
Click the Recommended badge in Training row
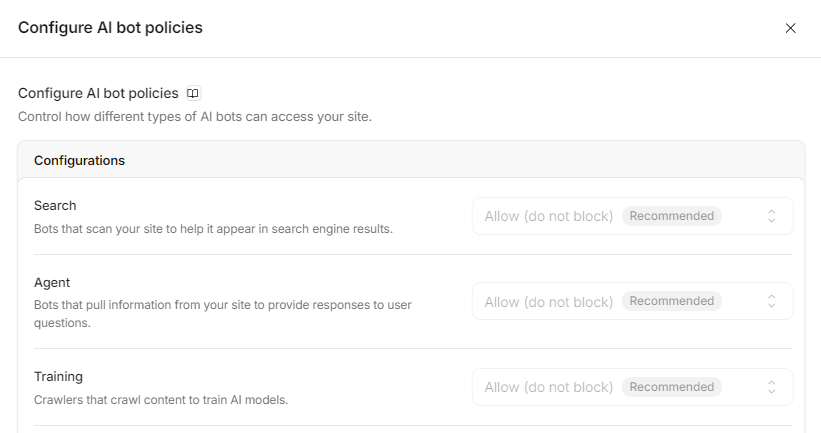click(x=671, y=387)
